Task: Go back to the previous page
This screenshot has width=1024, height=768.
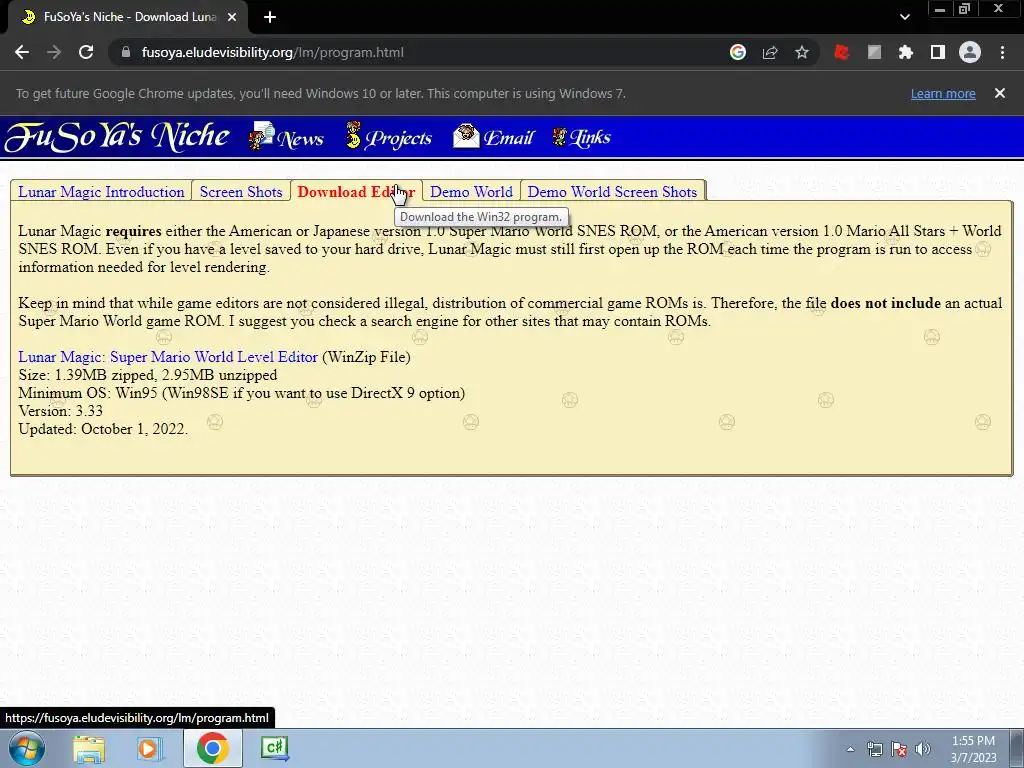Action: 22,52
